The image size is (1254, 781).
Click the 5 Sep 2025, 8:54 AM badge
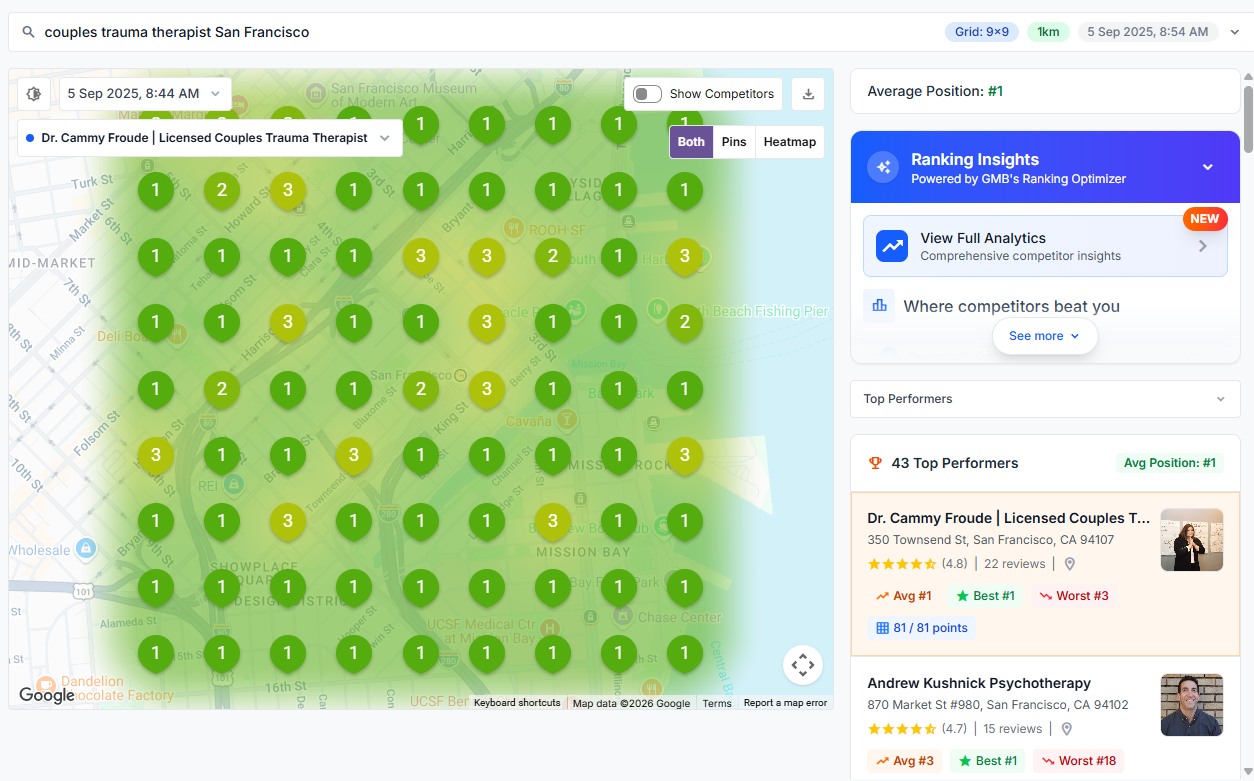pos(1148,32)
